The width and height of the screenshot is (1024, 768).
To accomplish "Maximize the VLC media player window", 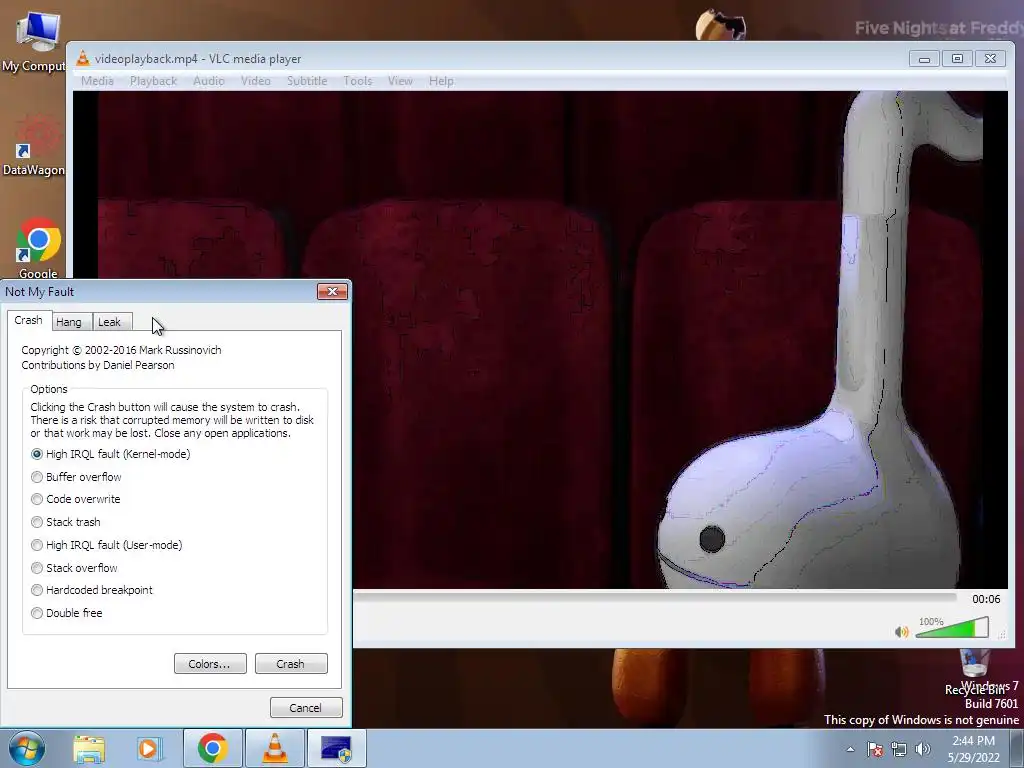I will pos(957,59).
